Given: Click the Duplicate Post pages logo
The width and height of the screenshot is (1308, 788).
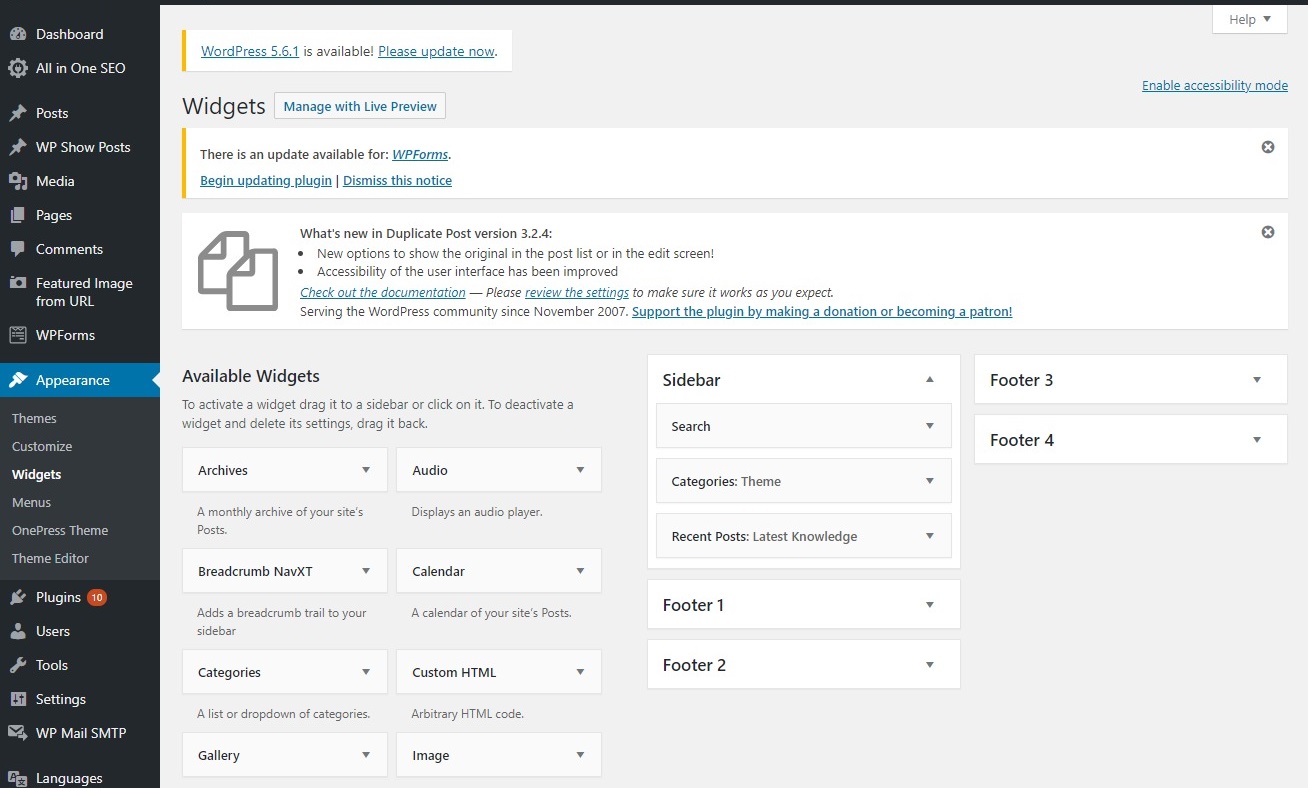Looking at the screenshot, I should (x=238, y=270).
